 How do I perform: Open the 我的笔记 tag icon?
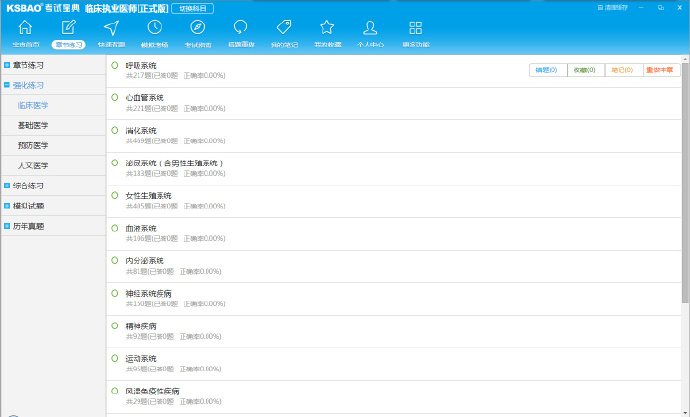(x=284, y=27)
